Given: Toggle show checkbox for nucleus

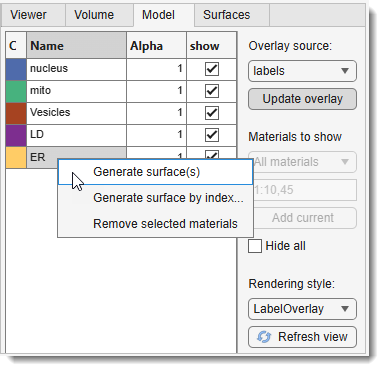Looking at the screenshot, I should pos(212,69).
